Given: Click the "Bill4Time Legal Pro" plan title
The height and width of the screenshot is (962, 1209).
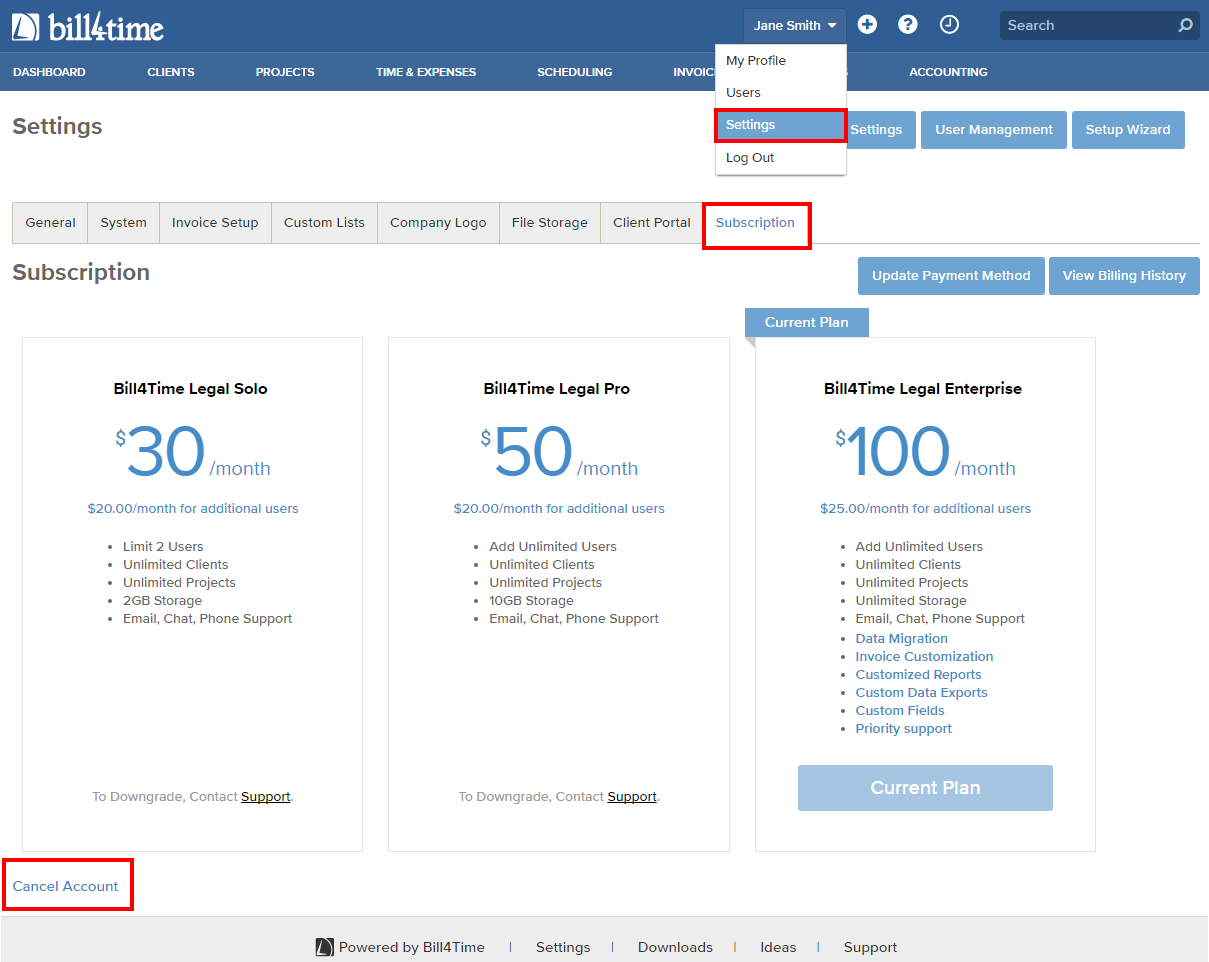Looking at the screenshot, I should 557,389.
